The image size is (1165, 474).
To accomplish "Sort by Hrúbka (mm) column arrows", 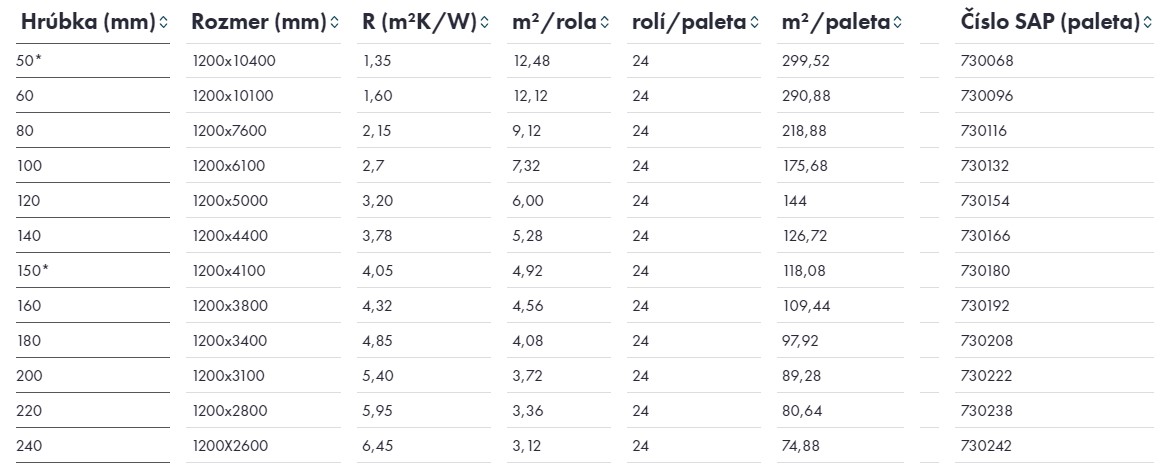I will (163, 23).
